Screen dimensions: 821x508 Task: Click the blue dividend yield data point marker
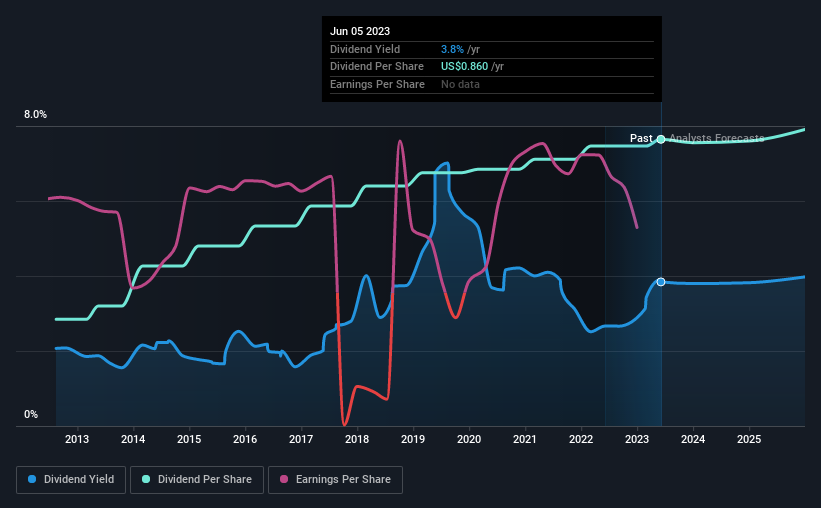[x=661, y=282]
